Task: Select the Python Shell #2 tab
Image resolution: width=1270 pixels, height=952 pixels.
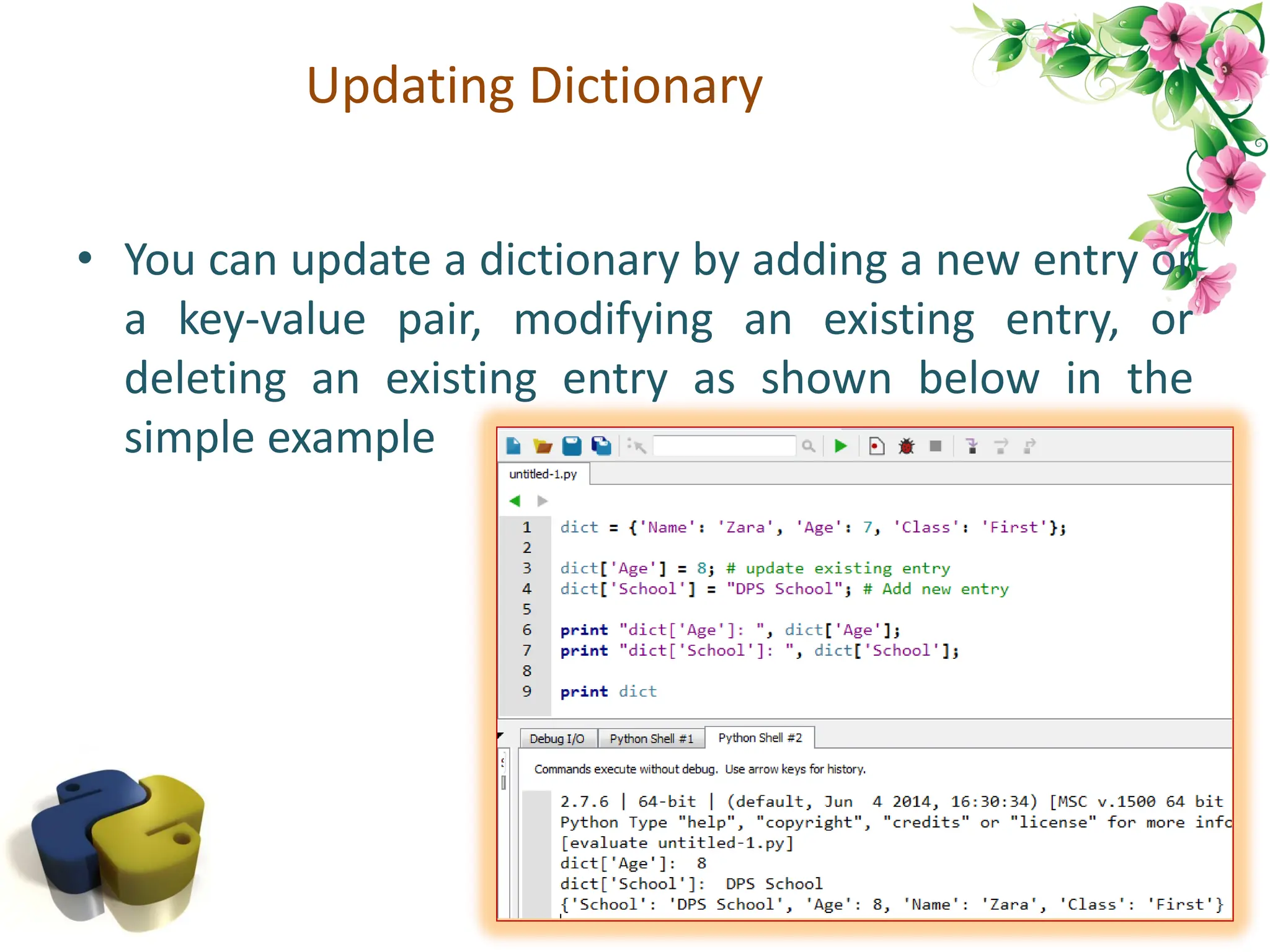Action: [760, 738]
